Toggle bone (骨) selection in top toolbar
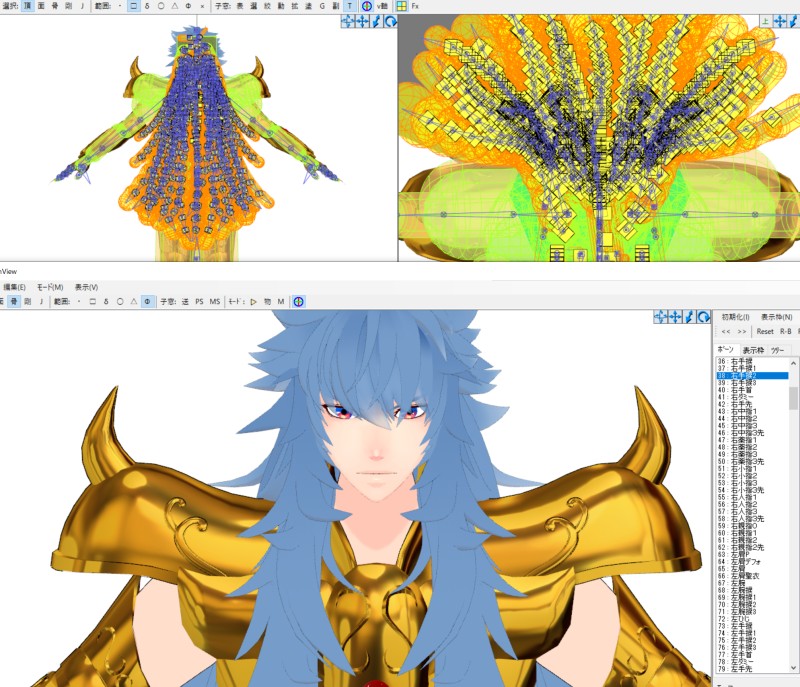 55,6
